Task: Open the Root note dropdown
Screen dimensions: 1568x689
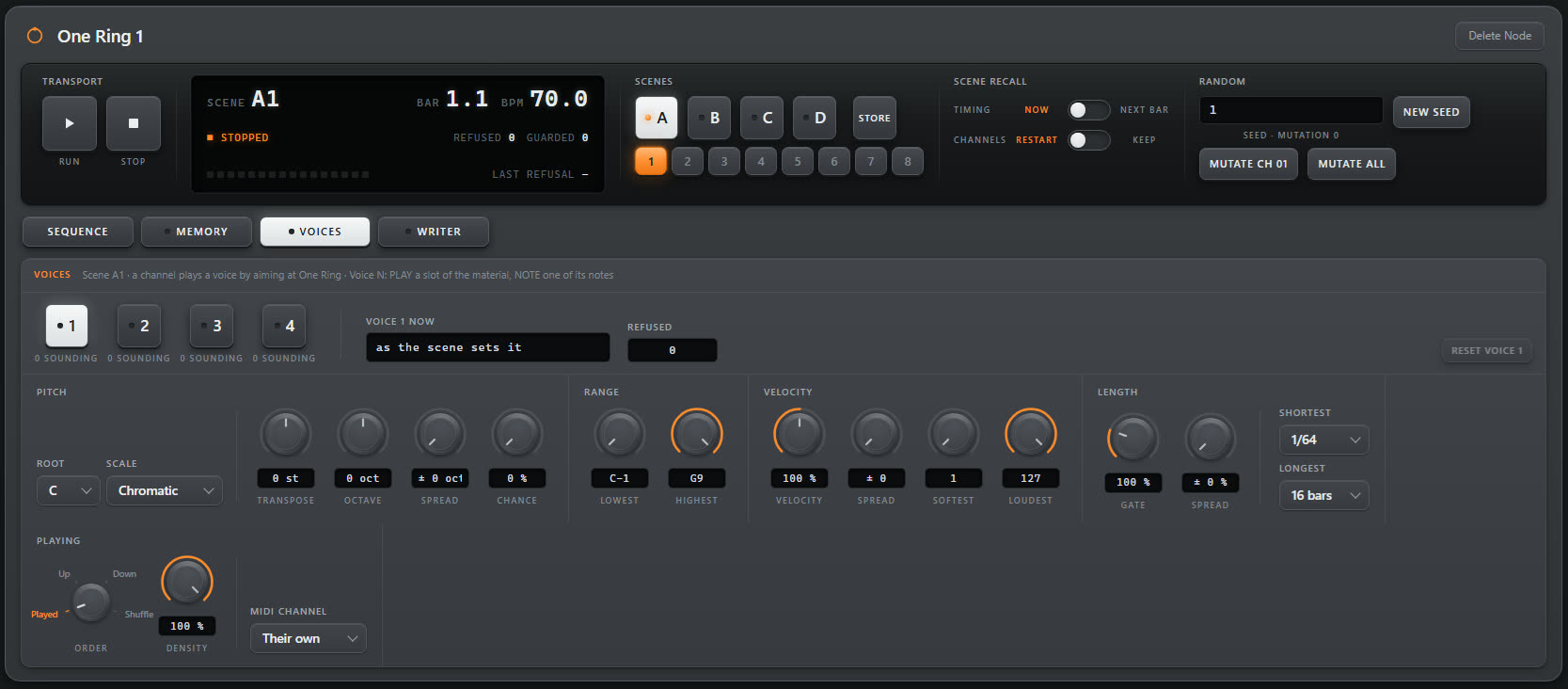Action: point(69,490)
